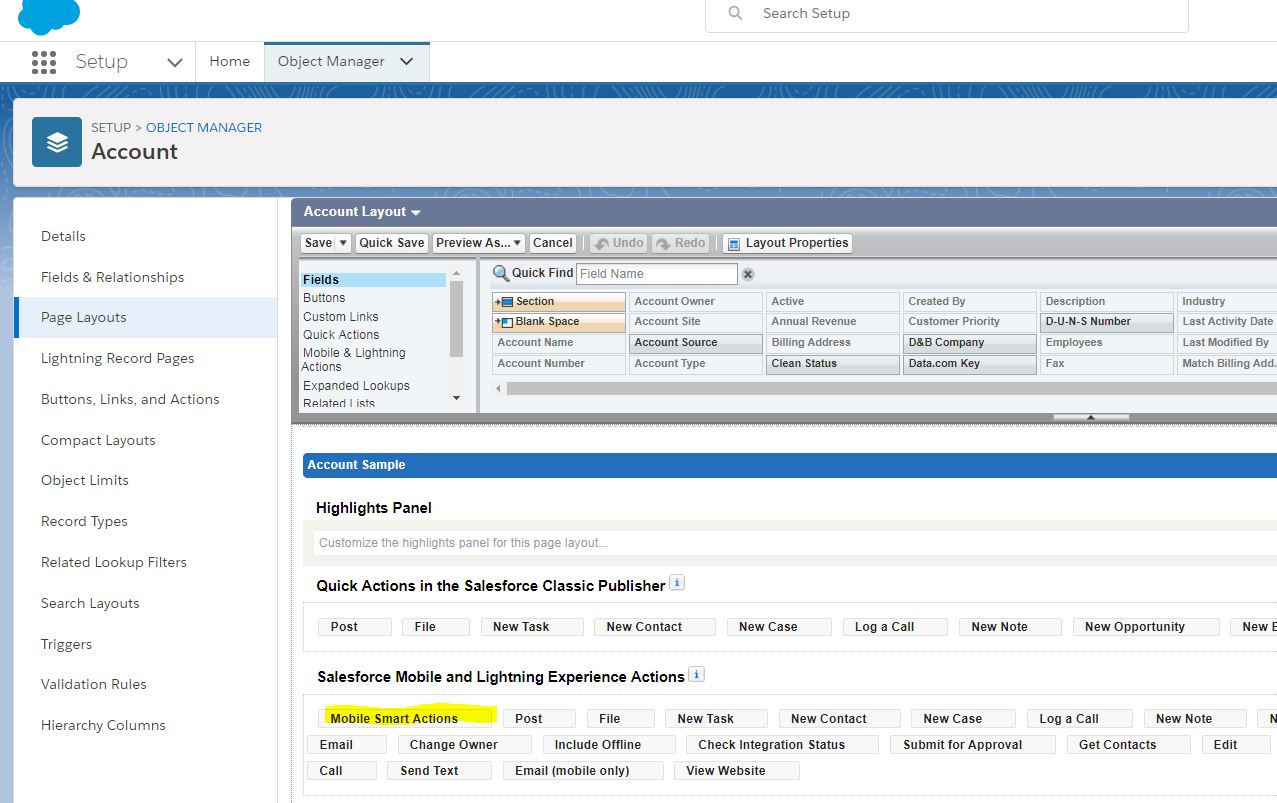
Task: Open the Save dropdown arrow
Action: pyautogui.click(x=343, y=243)
